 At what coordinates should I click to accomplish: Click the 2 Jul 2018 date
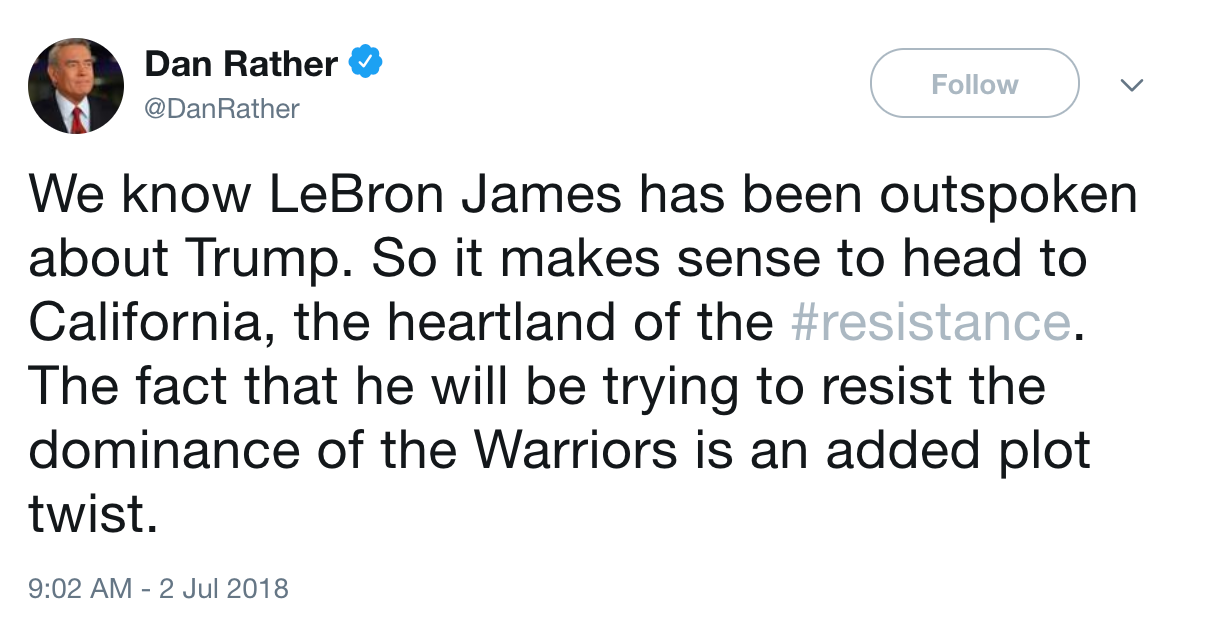tap(223, 588)
